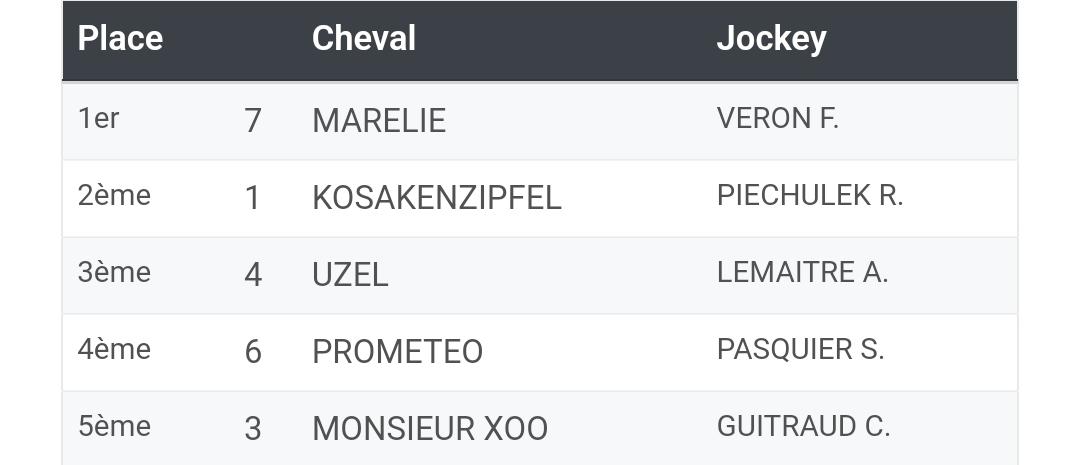
Task: Click jockey PIECHULEK R.
Action: [809, 196]
